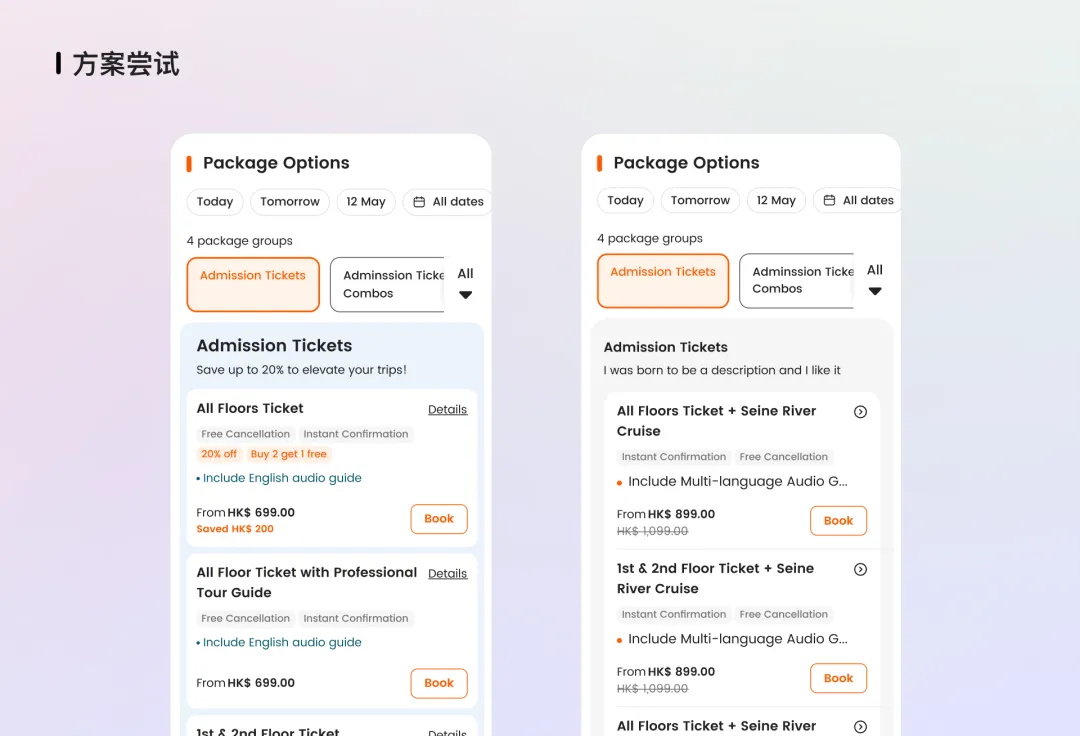Image resolution: width=1080 pixels, height=736 pixels.
Task: Choose Tomorrow date chip in right panel
Action: [x=700, y=201]
